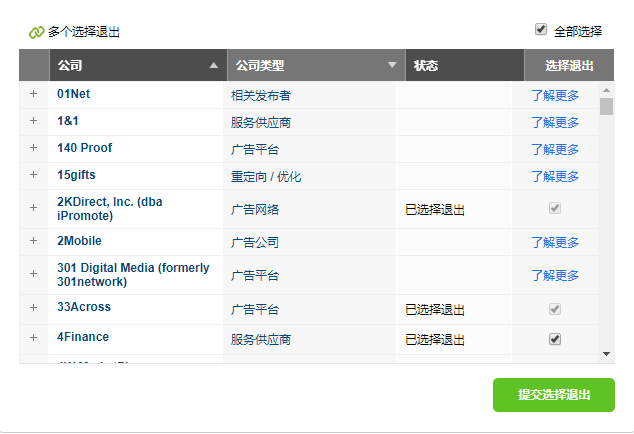
Task: Toggle the opt-out checkbox for 4Finance
Action: (x=555, y=339)
